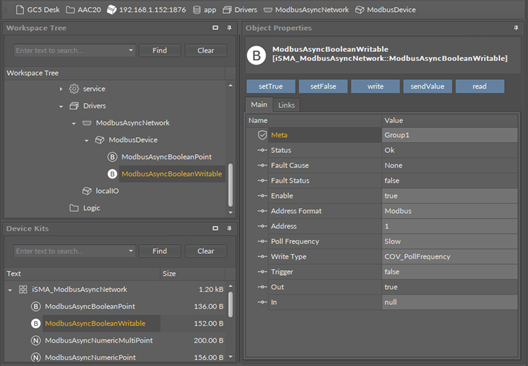Image resolution: width=528 pixels, height=366 pixels.
Task: Click the ModbusDevice cube icon in breadcrumb bar
Action: [x=360, y=10]
